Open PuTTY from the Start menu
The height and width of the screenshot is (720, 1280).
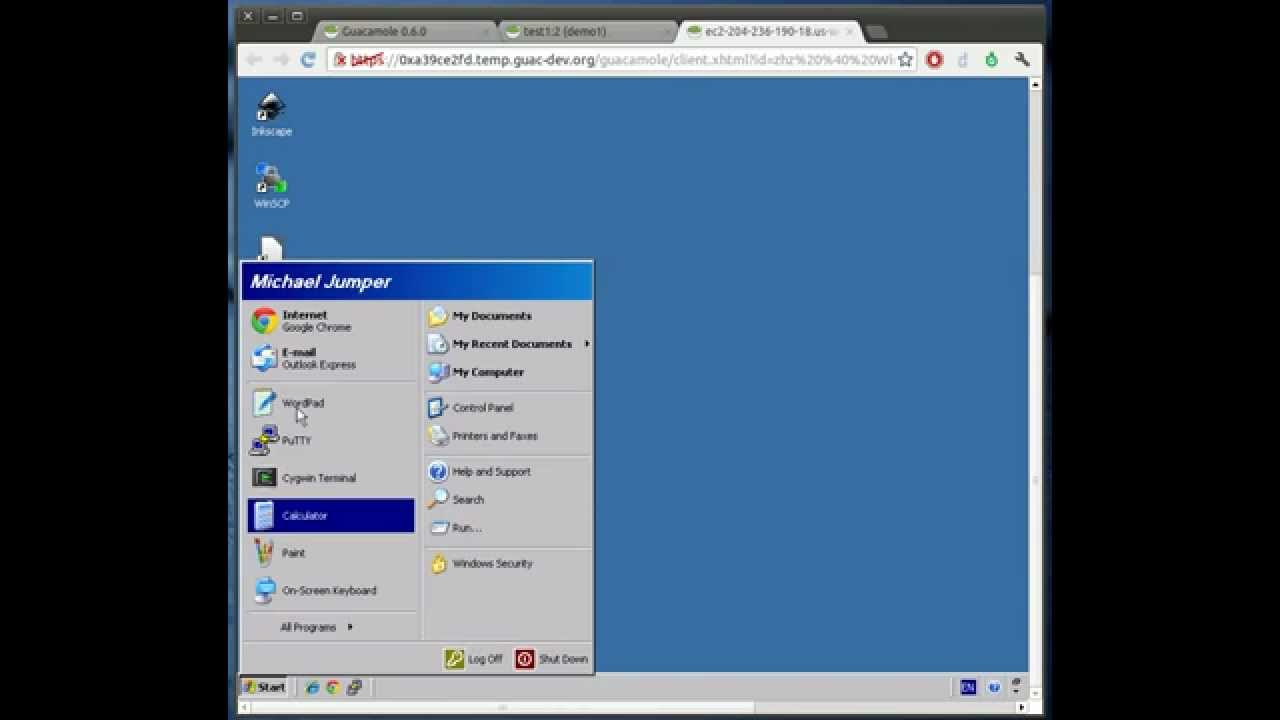click(x=331, y=440)
